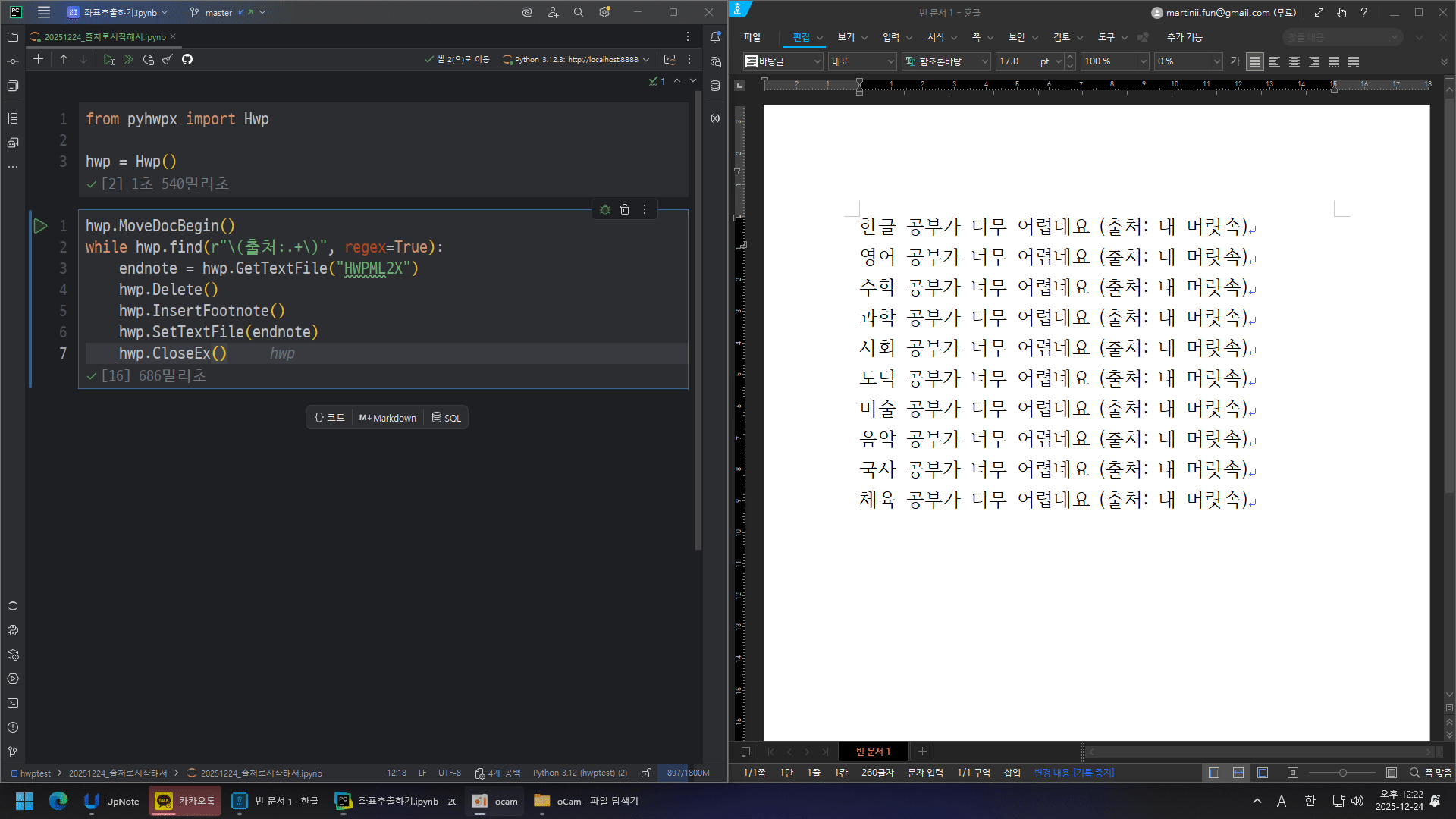Increase font size with the pt stepper arrow
The width and height of the screenshot is (1456, 819).
pos(1069,58)
